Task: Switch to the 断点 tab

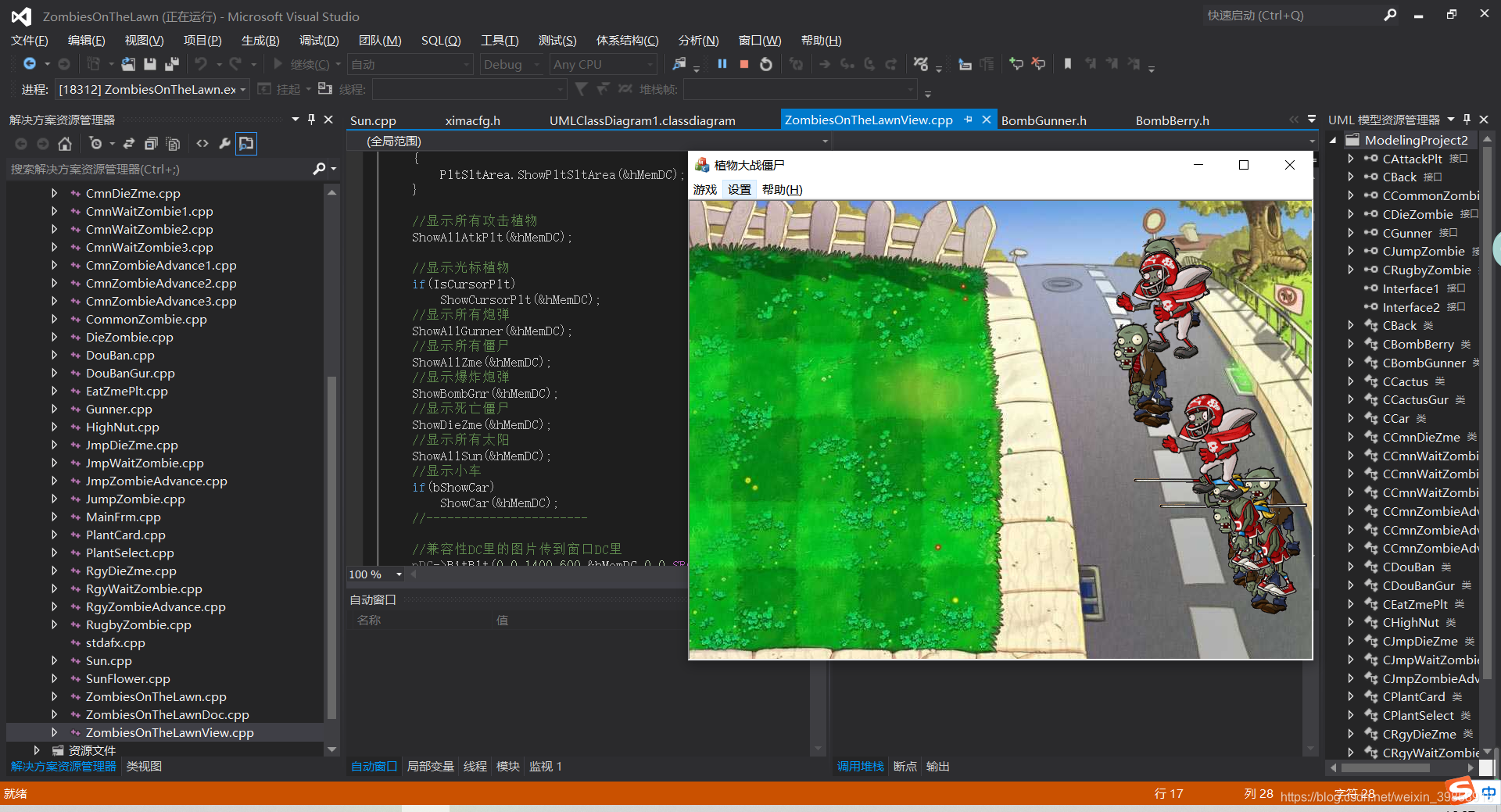Action: (x=905, y=767)
